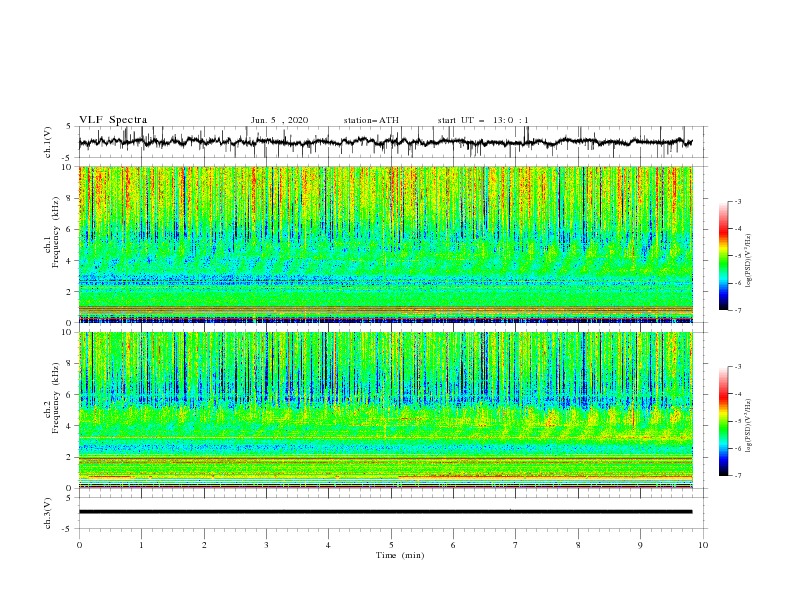Click the "5" tick on ch.1(V) axis
This screenshot has height=612, width=792.
click(71, 127)
